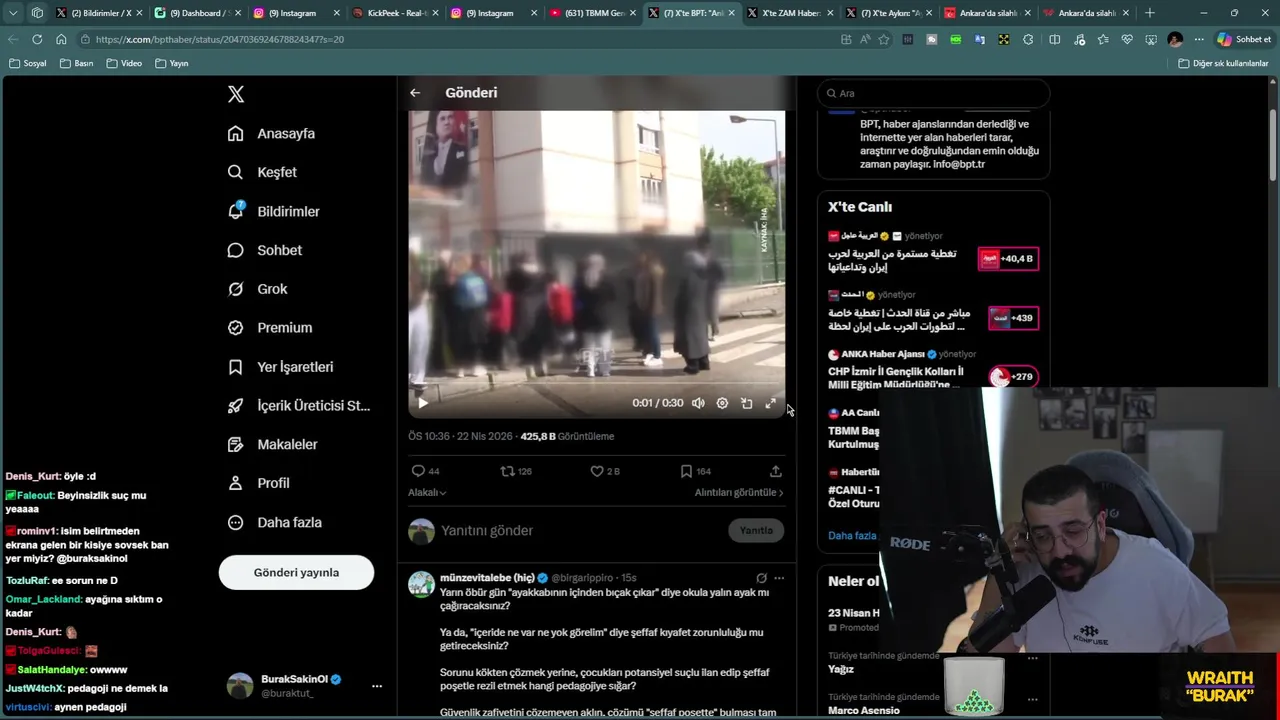This screenshot has height=720, width=1280.
Task: Open Diğer sık kullanılanlar folder
Action: point(1223,63)
